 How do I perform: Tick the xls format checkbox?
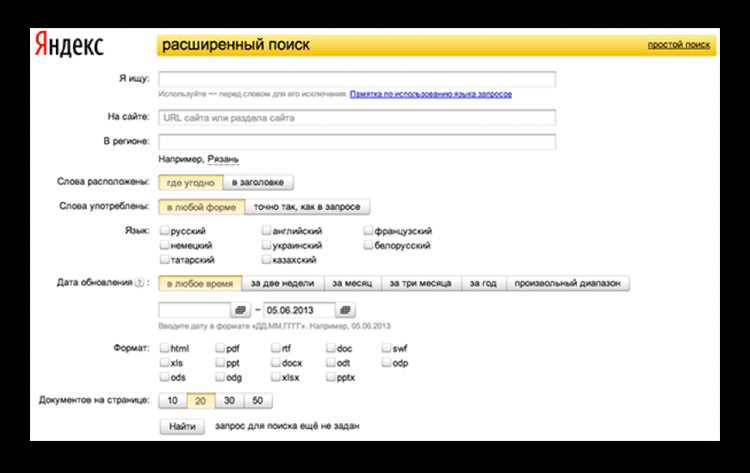coord(165,362)
